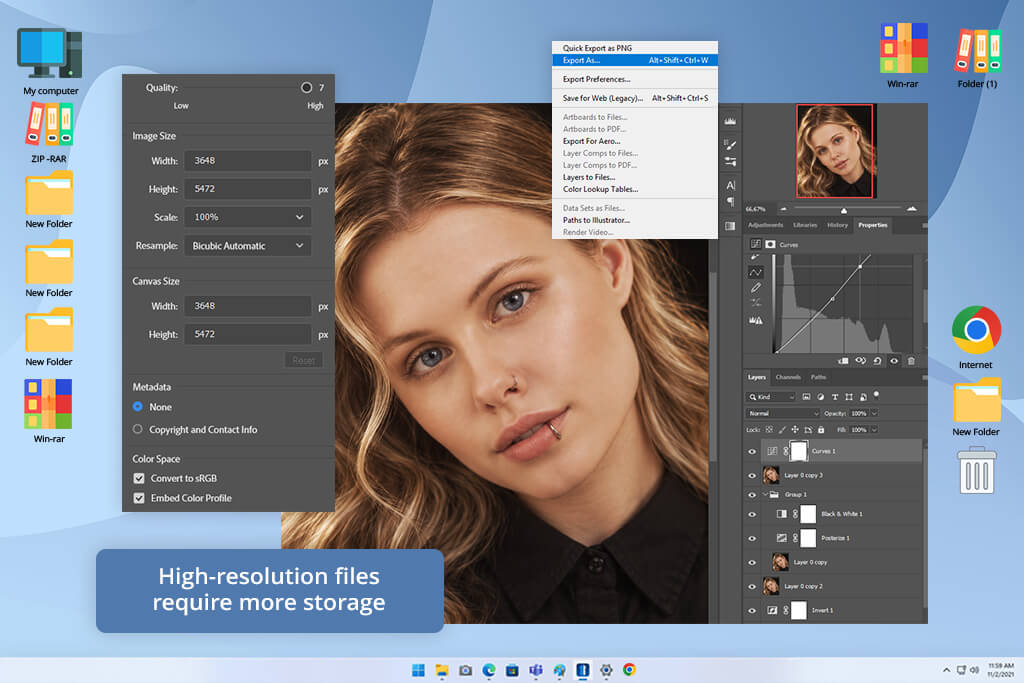The height and width of the screenshot is (683, 1024).
Task: Switch to the Channels tab
Action: [788, 377]
